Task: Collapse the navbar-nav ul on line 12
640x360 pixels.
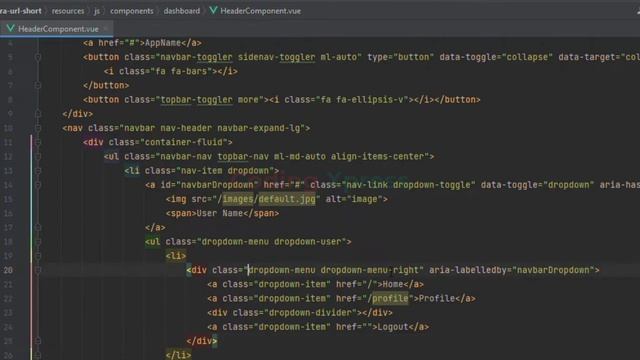Action: (x=38, y=156)
